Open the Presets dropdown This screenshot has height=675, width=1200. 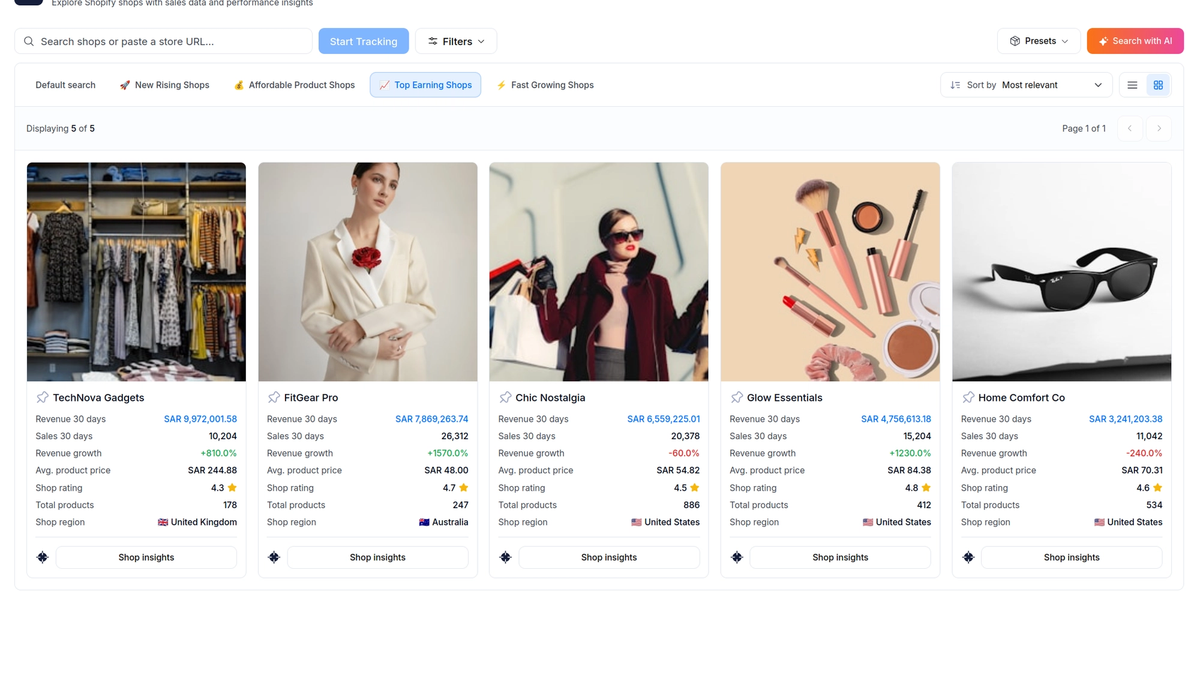pyautogui.click(x=1039, y=41)
